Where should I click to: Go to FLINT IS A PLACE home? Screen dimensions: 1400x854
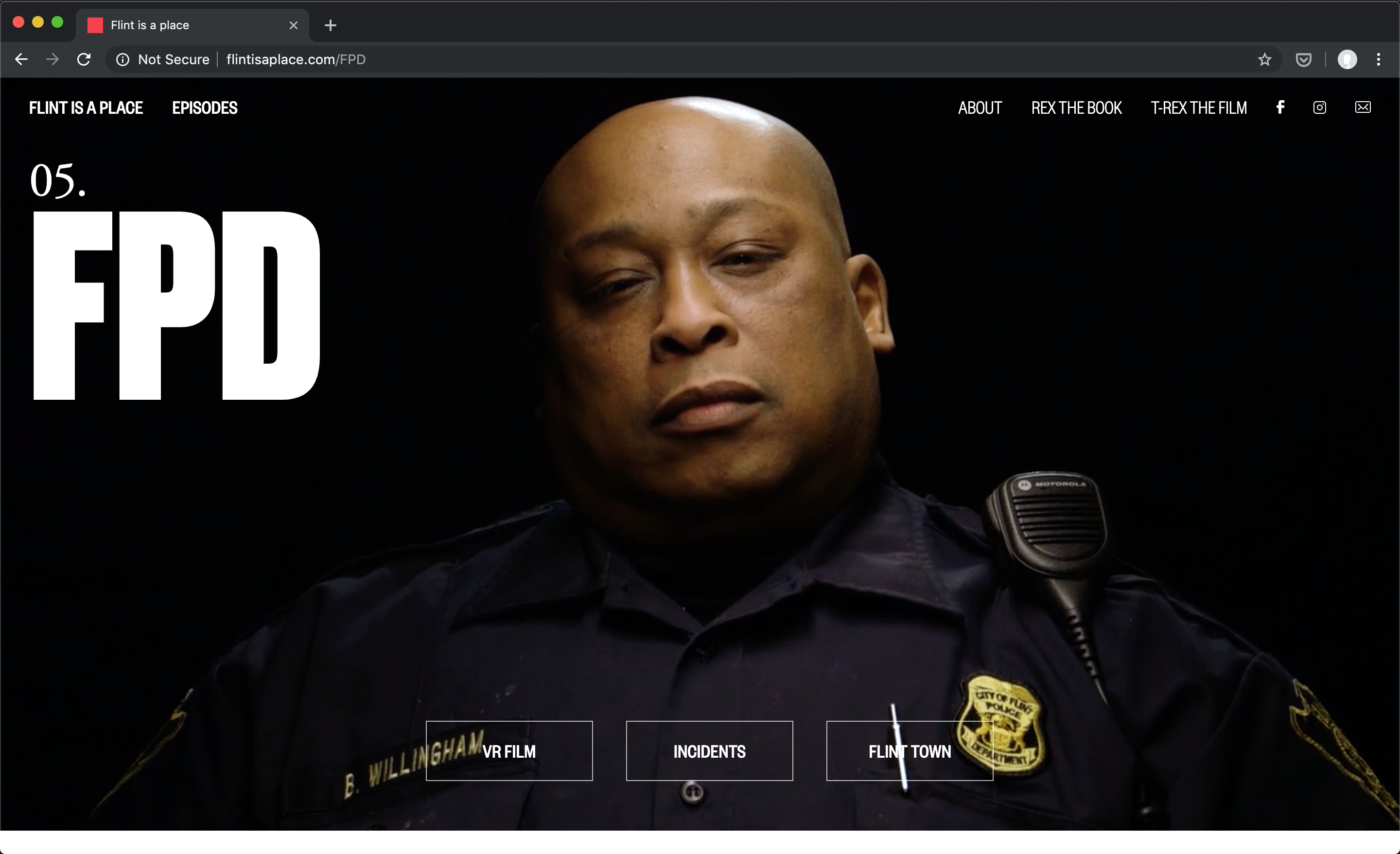pyautogui.click(x=86, y=108)
